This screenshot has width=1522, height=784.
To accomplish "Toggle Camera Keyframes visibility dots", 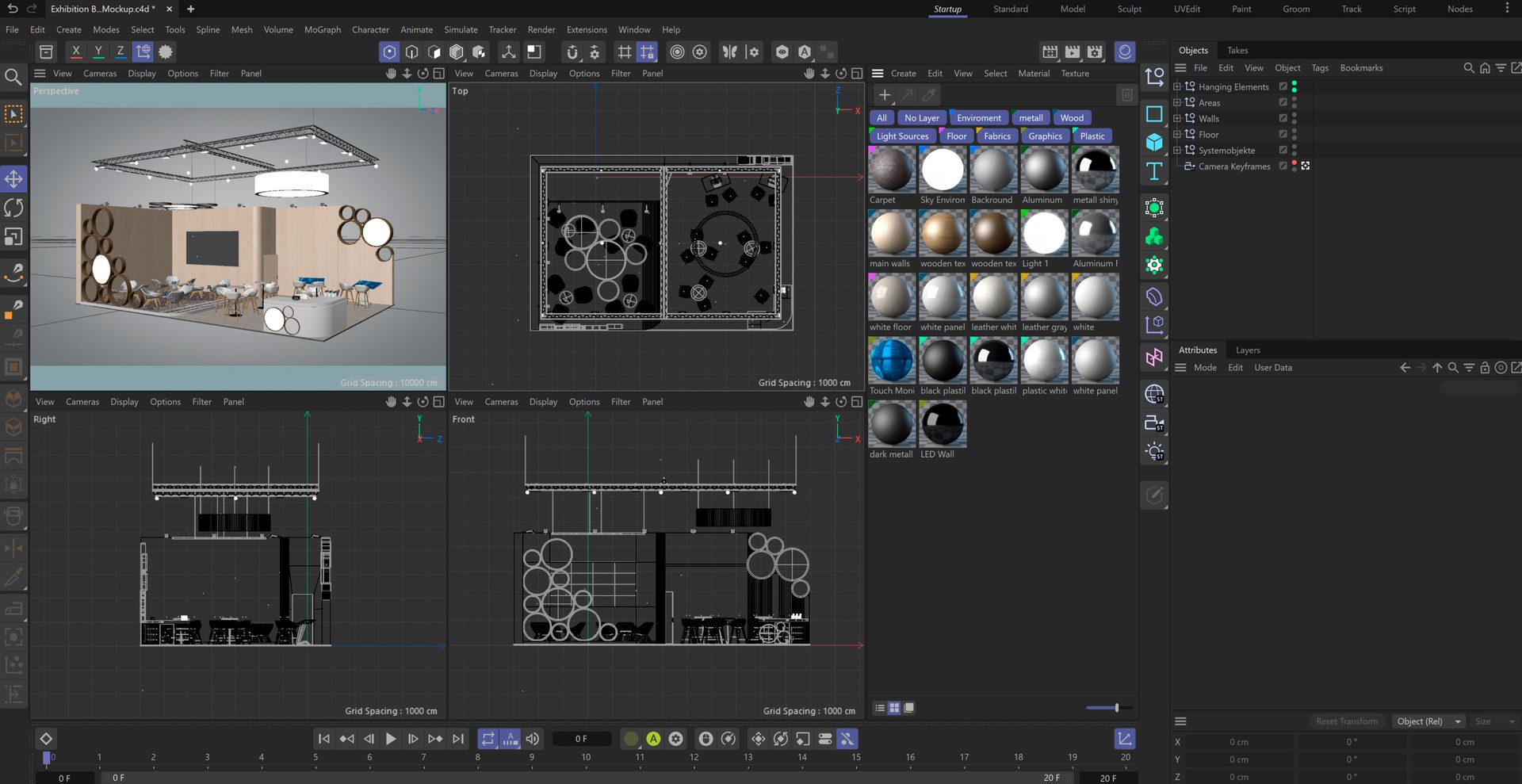I will pyautogui.click(x=1294, y=166).
